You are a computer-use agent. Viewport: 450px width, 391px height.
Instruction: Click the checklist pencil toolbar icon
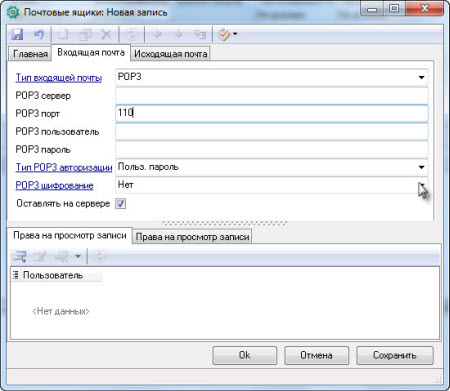pos(224,34)
